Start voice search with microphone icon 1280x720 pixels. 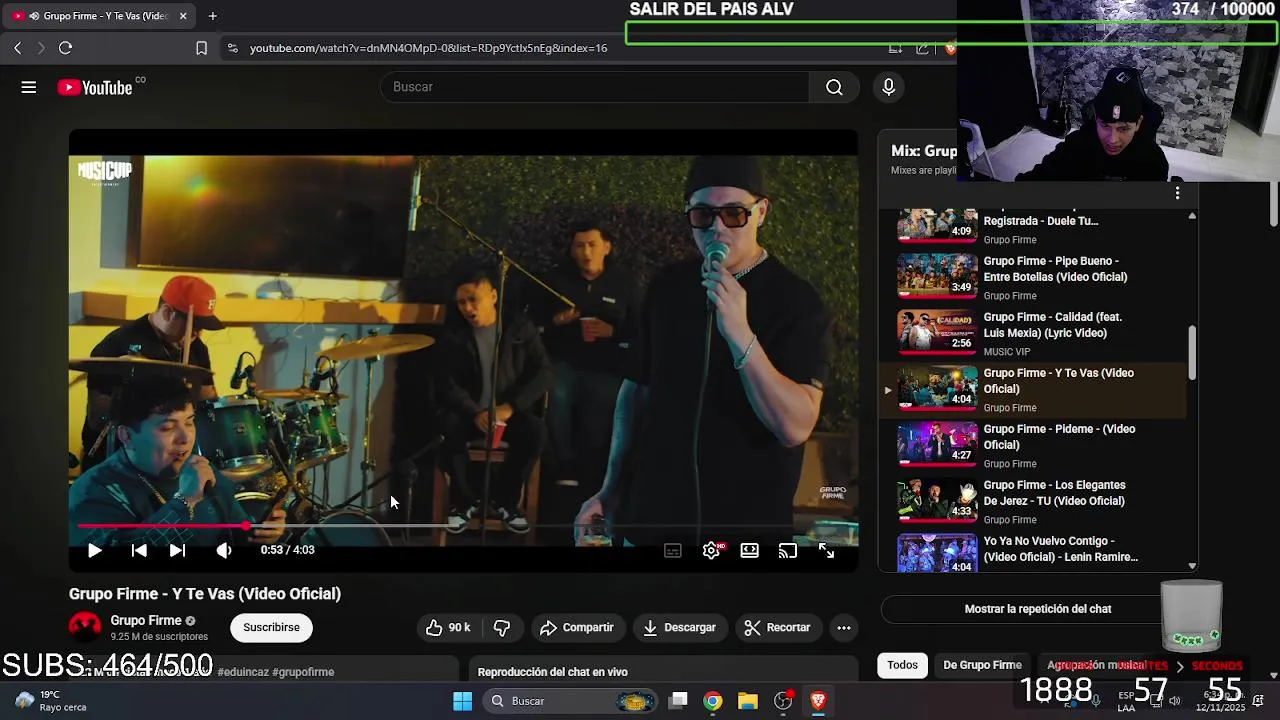click(x=888, y=87)
